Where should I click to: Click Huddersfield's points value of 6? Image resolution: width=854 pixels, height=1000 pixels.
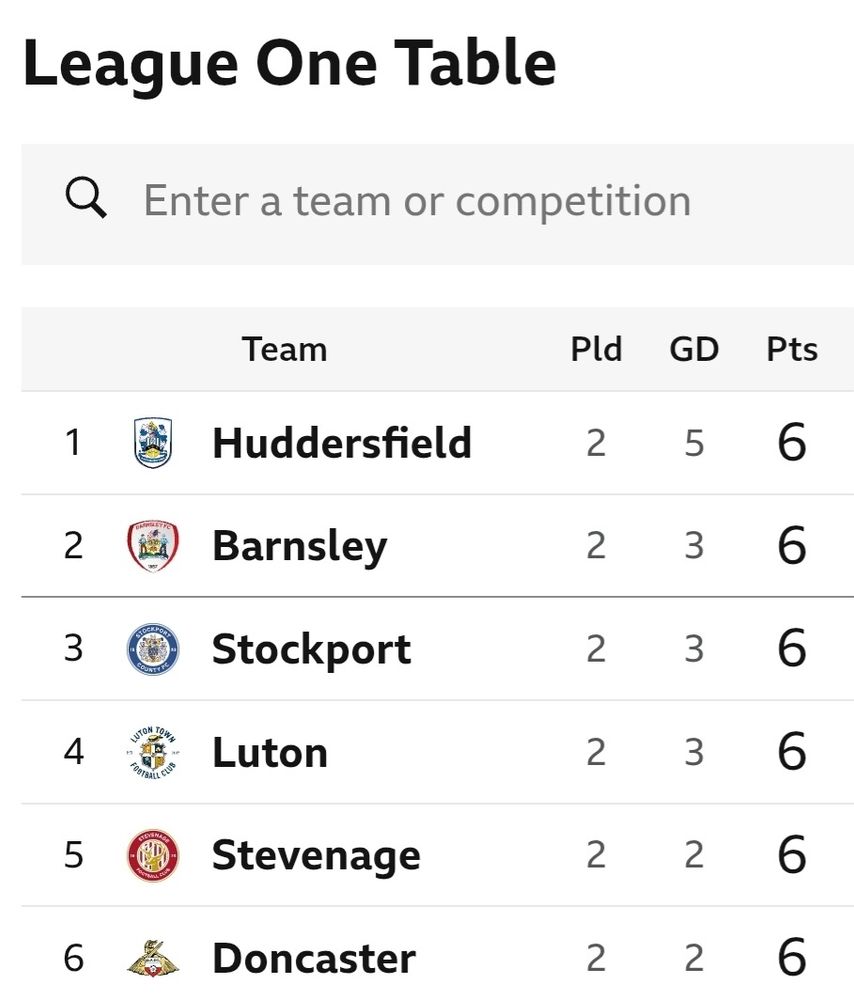792,442
